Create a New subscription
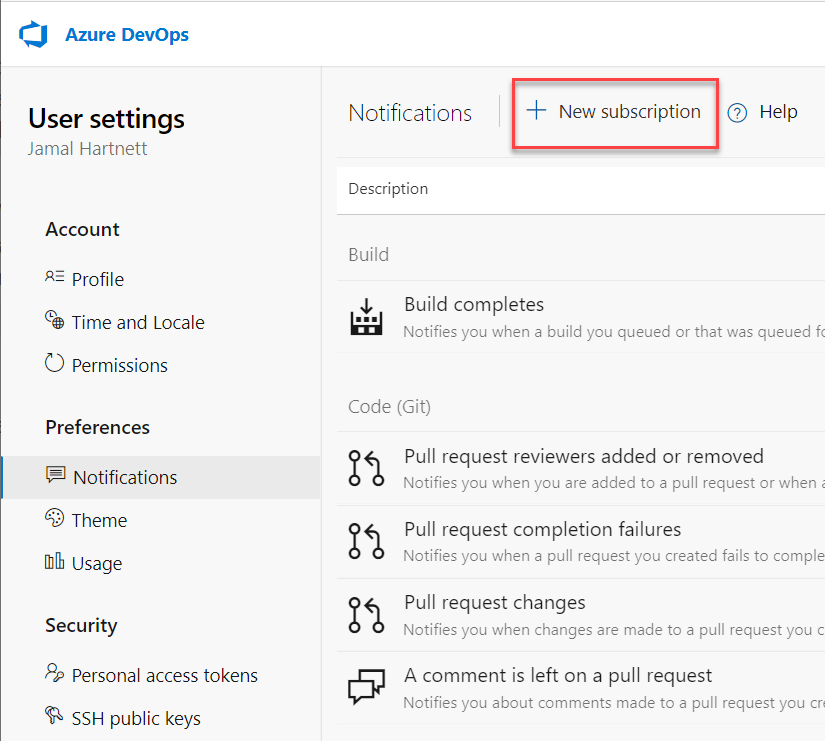The image size is (825, 741). point(615,114)
